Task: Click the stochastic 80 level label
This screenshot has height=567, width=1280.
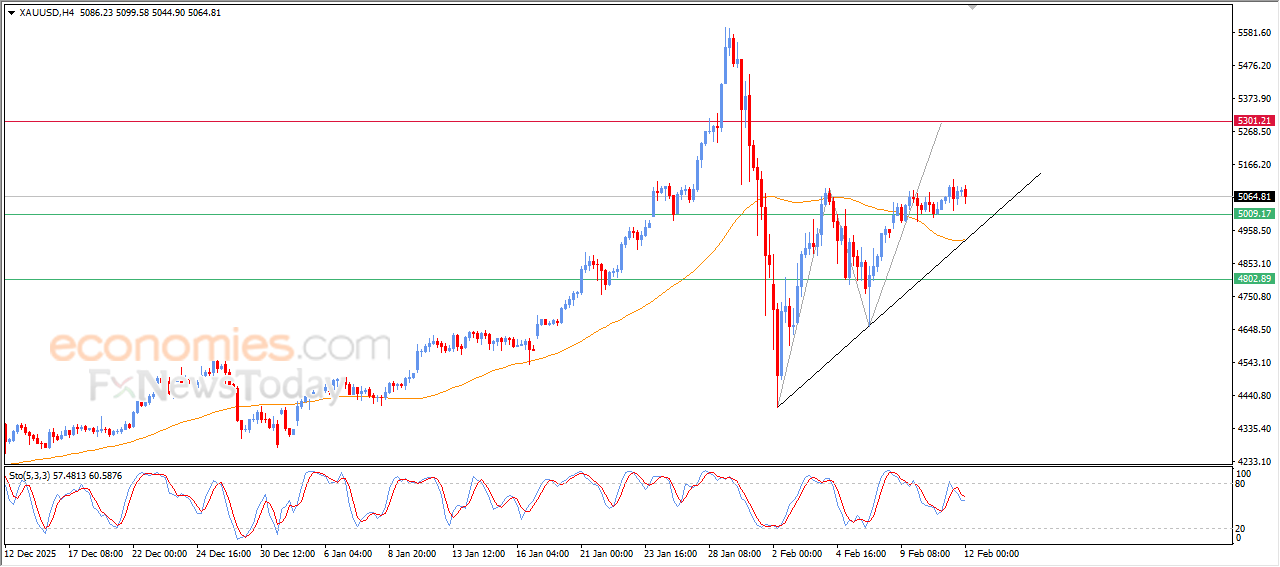Action: (1242, 484)
